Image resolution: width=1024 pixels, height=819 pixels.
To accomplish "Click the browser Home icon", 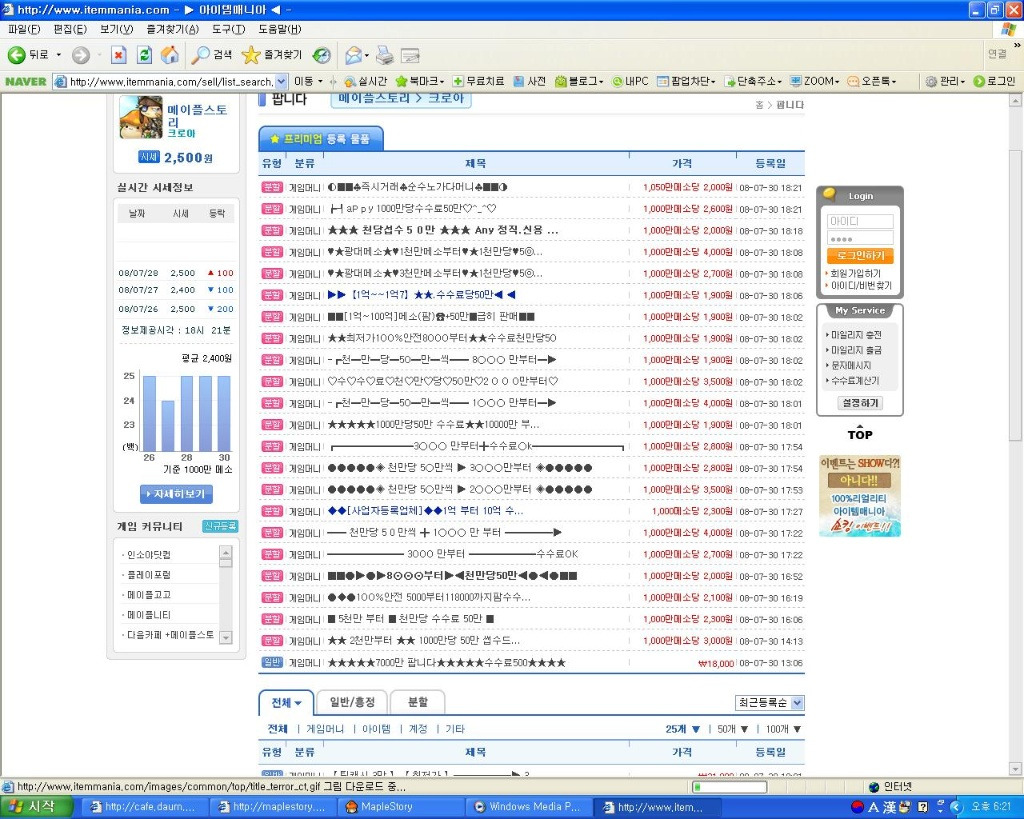I will 170,55.
